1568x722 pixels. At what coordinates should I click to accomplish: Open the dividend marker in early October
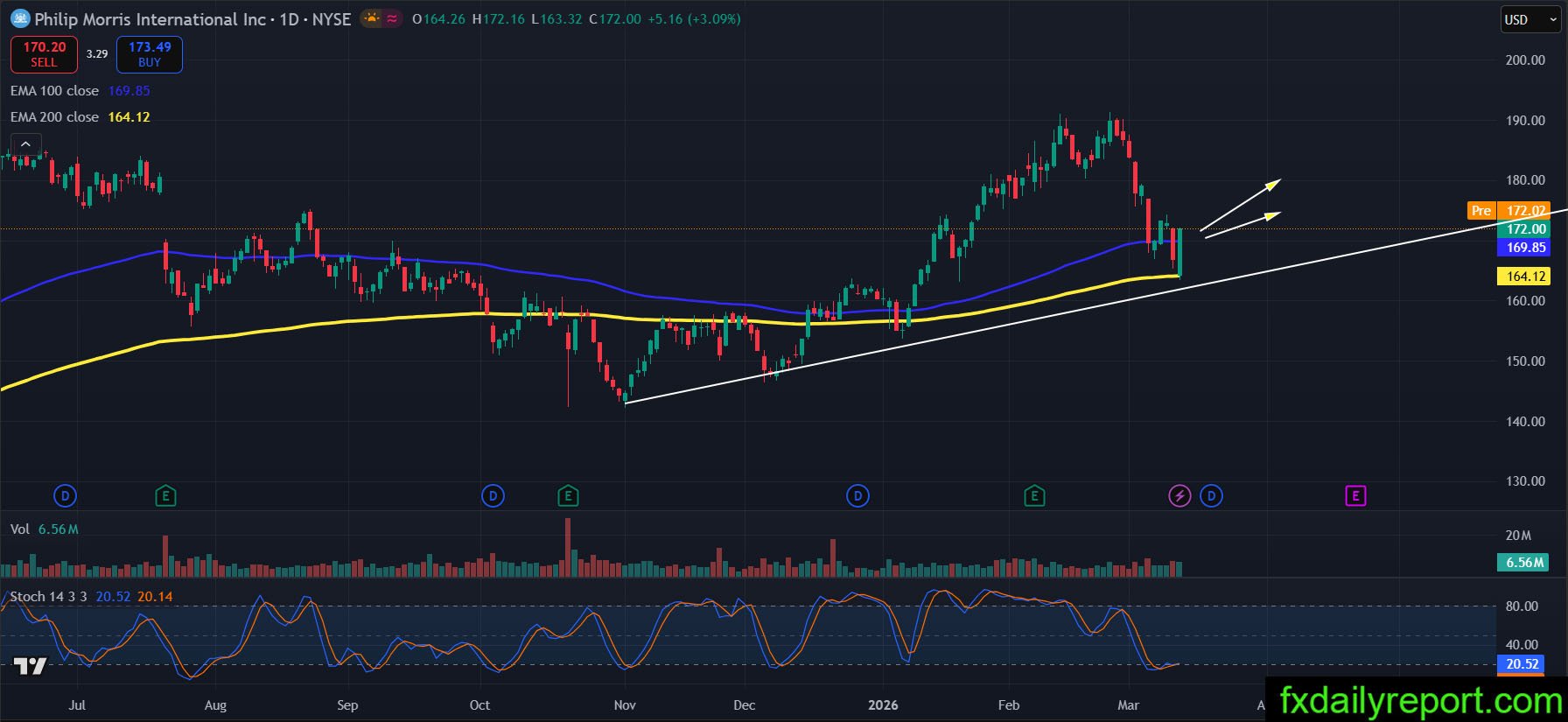pos(493,496)
